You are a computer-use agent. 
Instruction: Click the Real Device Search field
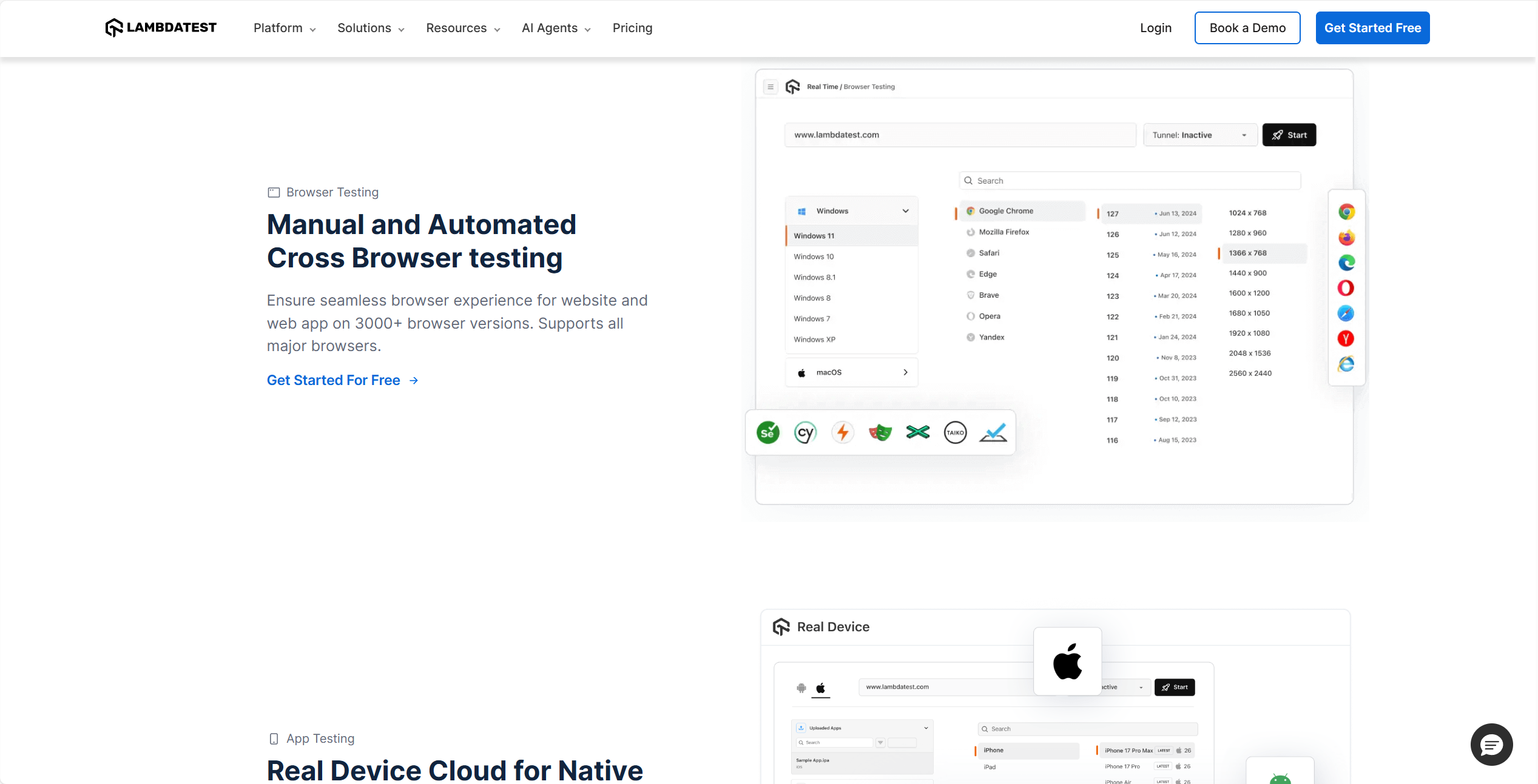pos(1088,729)
